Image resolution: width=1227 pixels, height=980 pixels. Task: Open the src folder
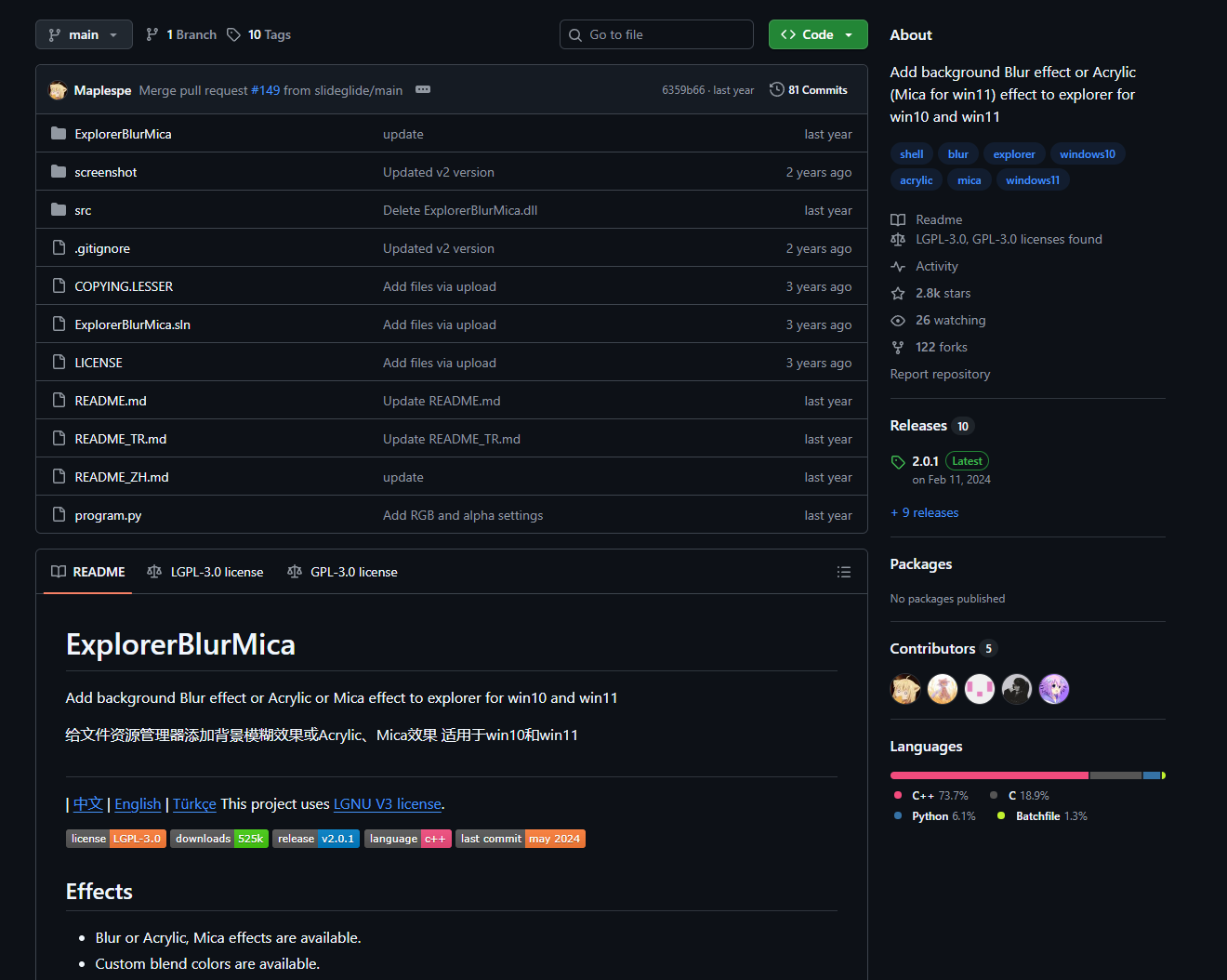83,210
